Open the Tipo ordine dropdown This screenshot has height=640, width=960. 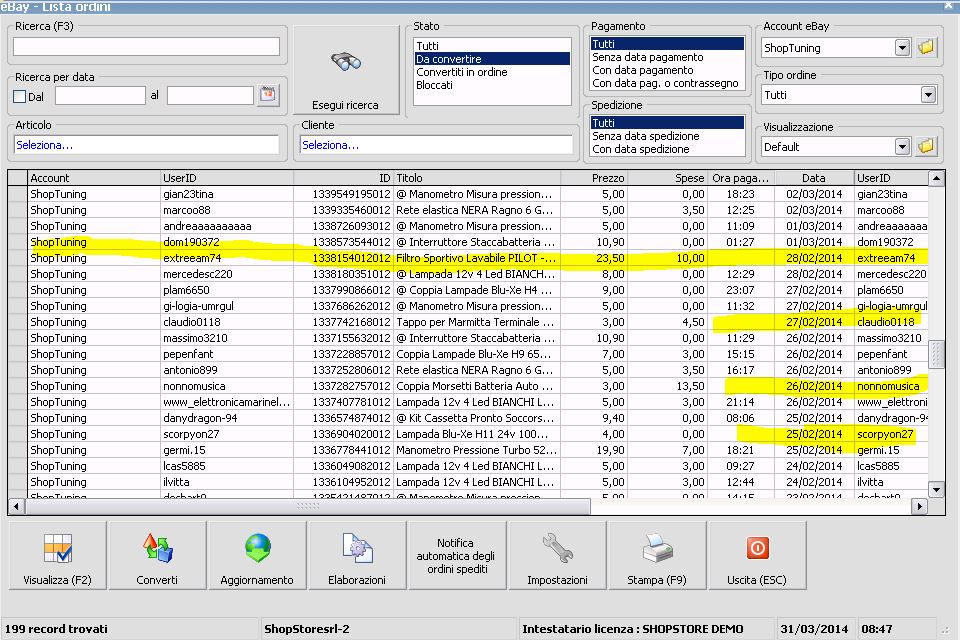[927, 96]
